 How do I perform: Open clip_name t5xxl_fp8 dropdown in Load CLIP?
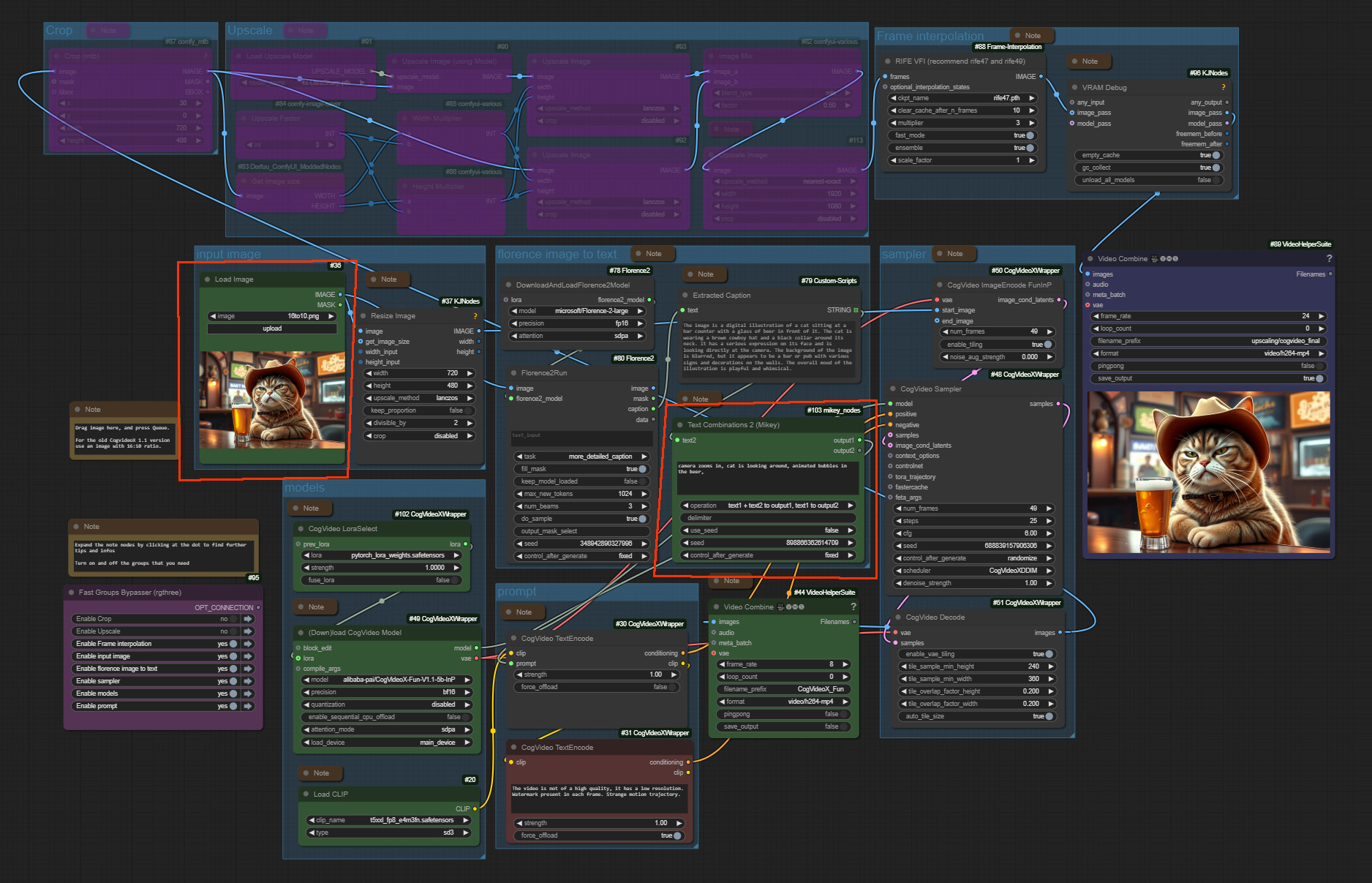coord(388,820)
